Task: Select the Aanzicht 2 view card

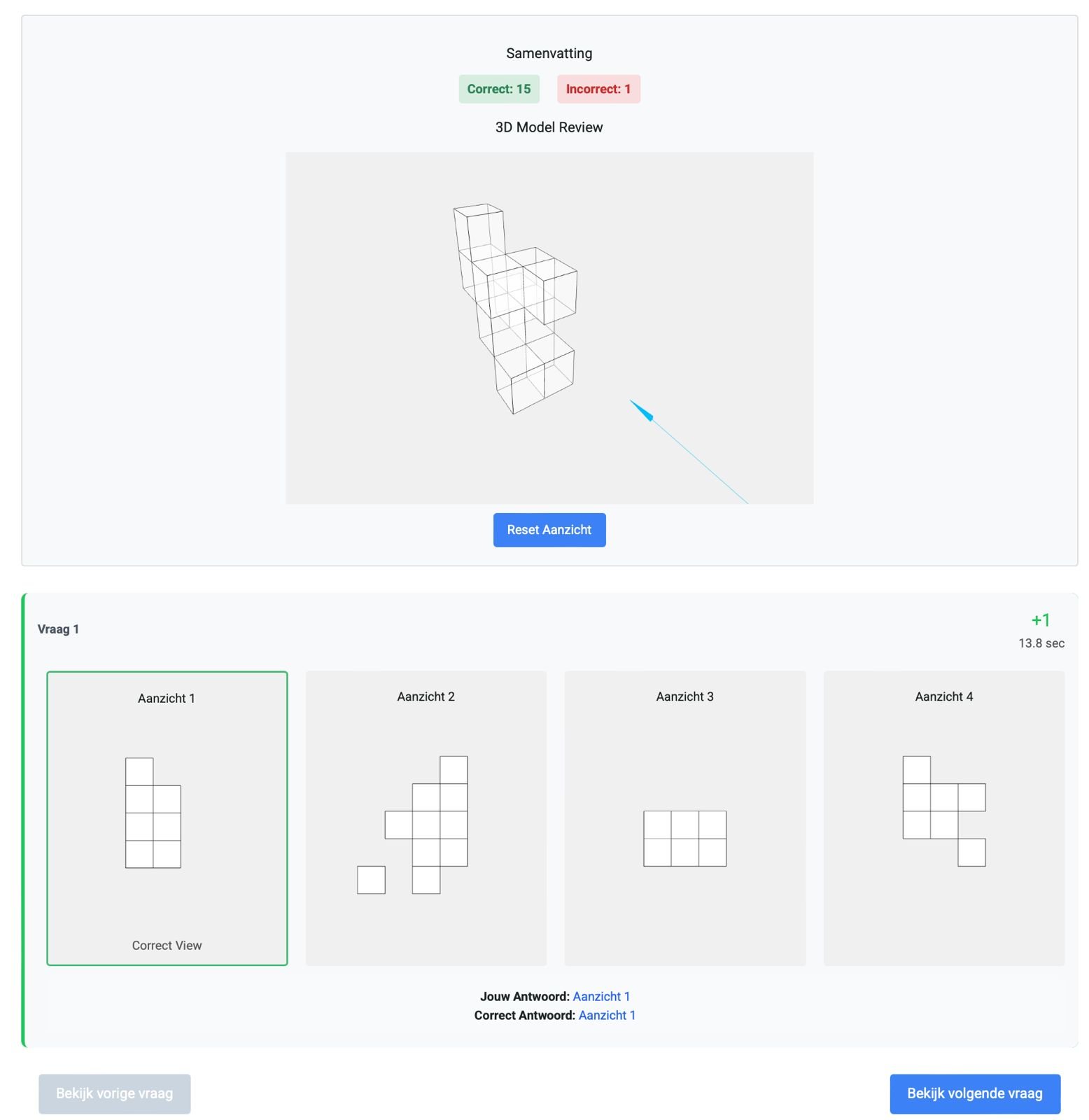Action: point(426,818)
